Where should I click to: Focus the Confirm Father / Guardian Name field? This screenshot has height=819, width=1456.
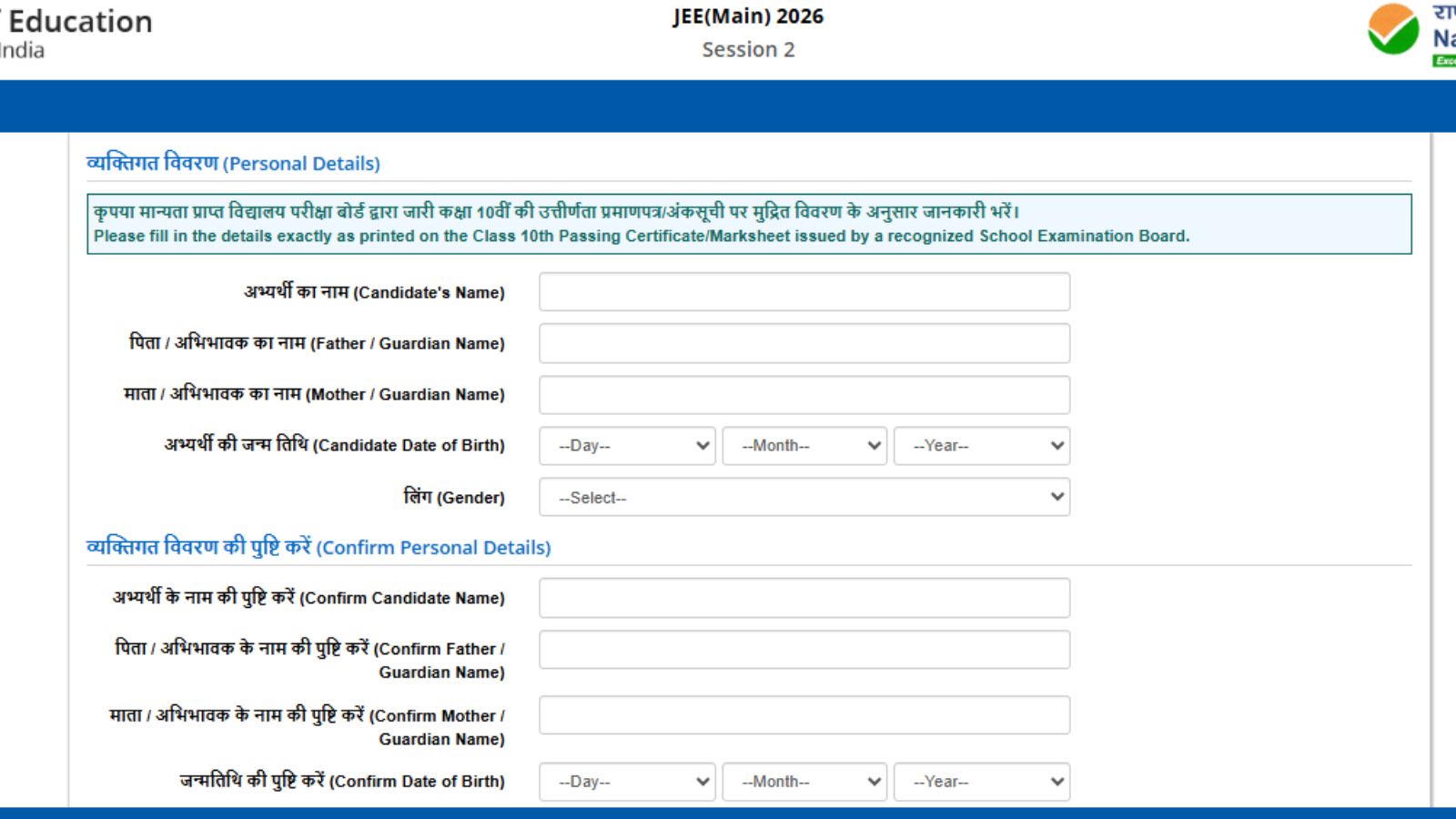(x=804, y=650)
